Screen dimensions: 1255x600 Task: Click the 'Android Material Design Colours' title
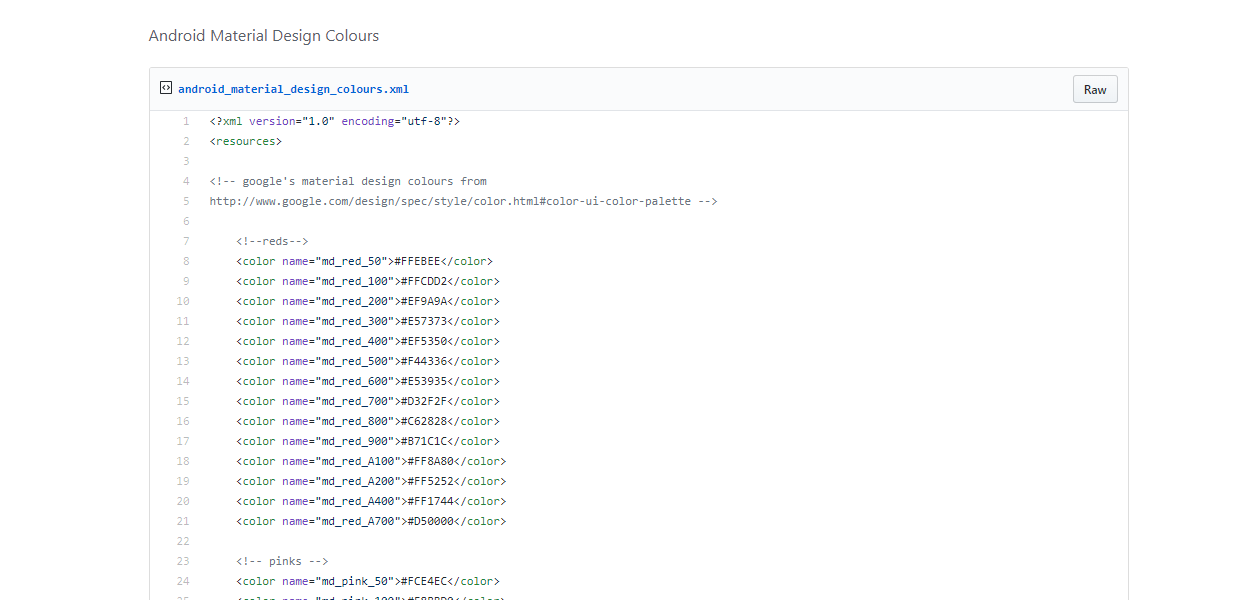tap(264, 36)
